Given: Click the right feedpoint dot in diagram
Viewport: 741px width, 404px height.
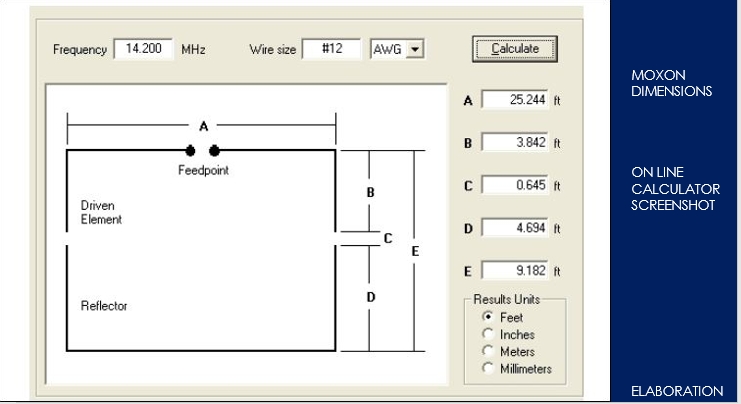Looking at the screenshot, I should coord(214,151).
